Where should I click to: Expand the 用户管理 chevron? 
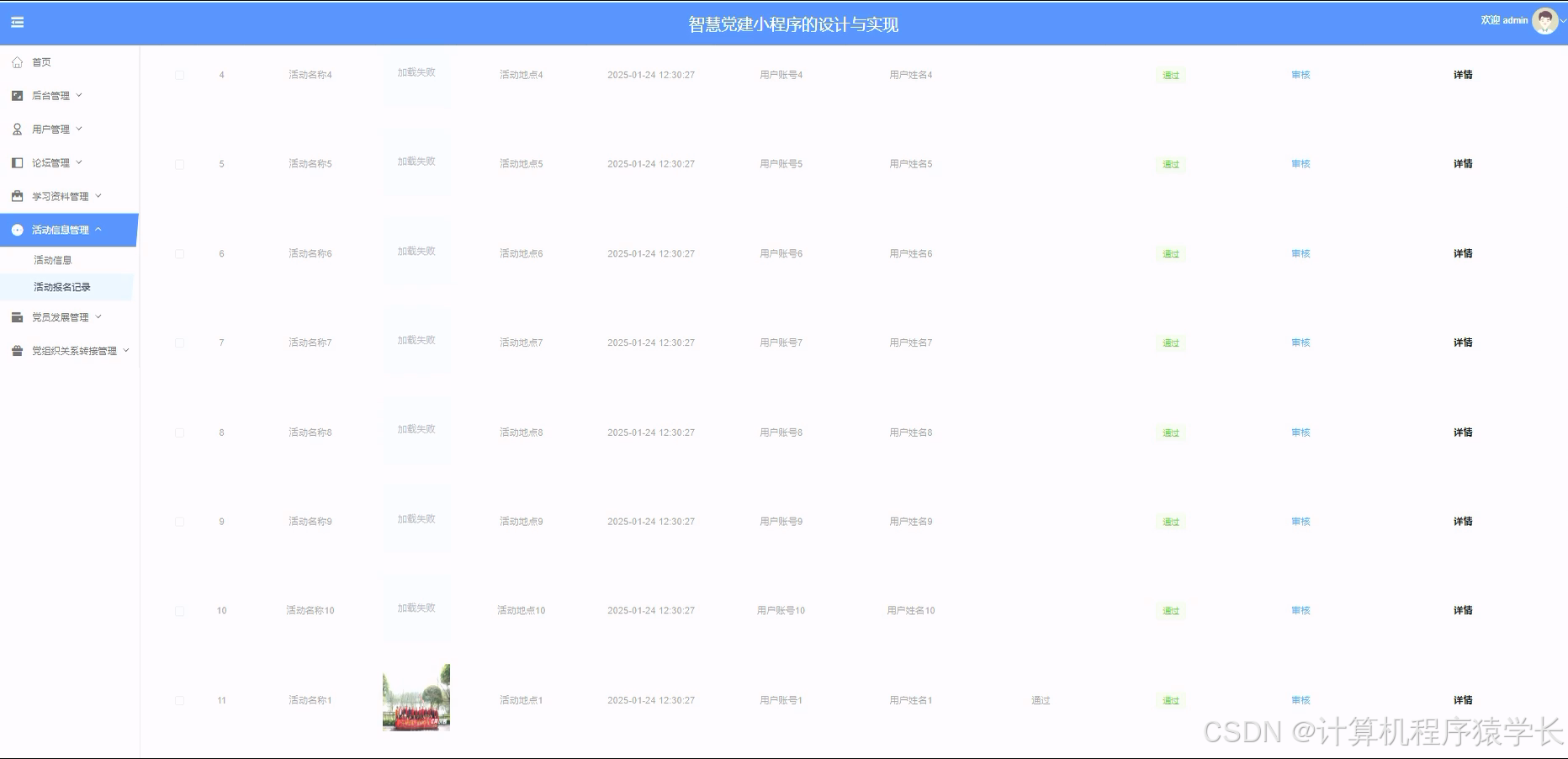79,129
